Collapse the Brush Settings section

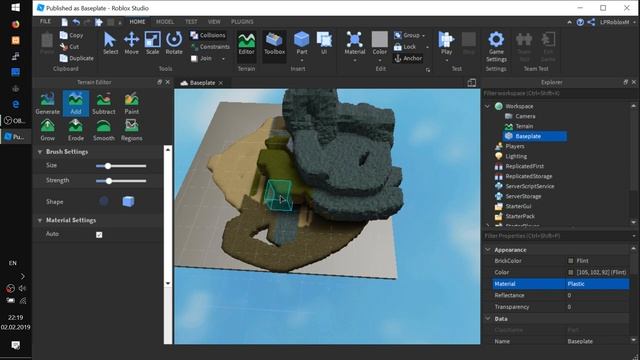tap(40, 152)
